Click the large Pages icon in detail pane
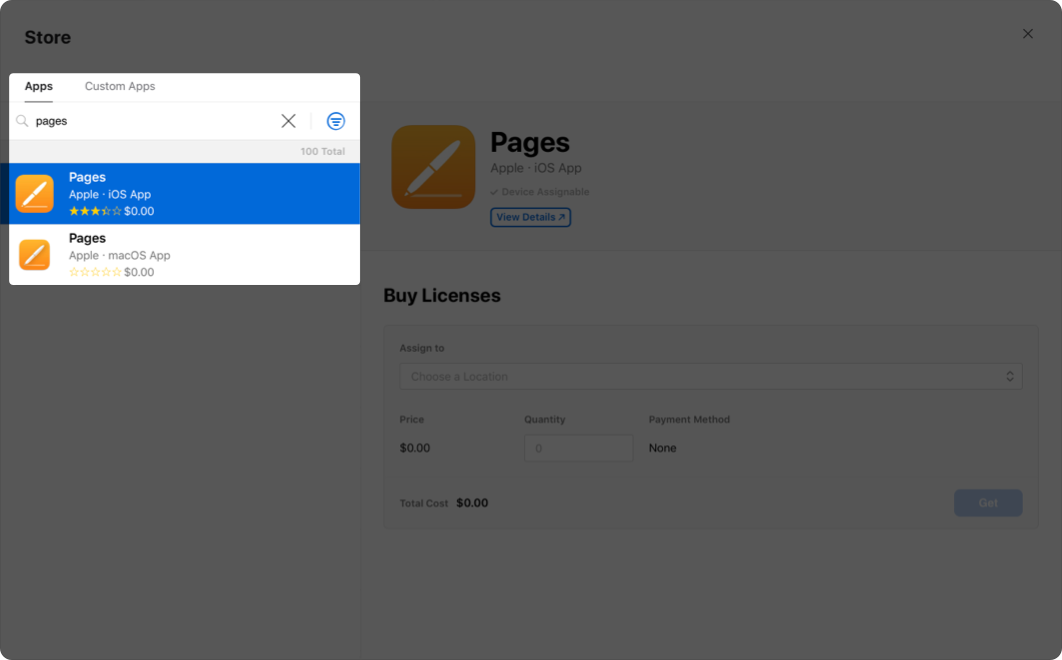Screen dimensions: 1062x660 coord(433,167)
